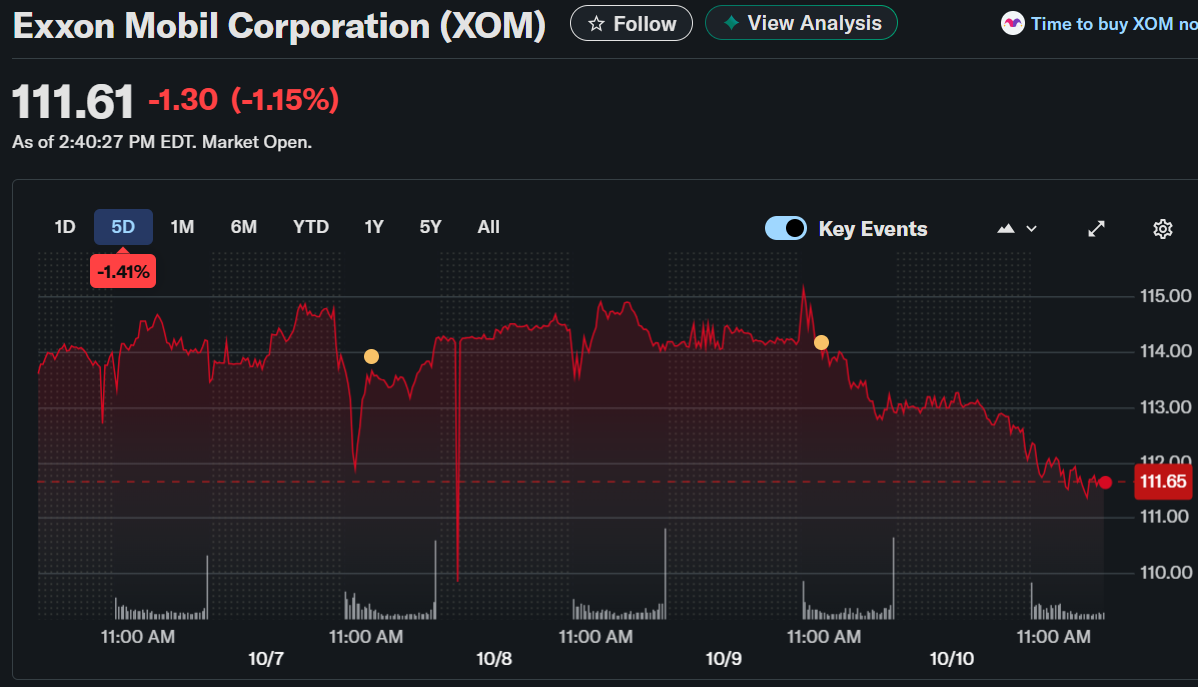Open chart settings gear
1198x687 pixels.
1162,229
